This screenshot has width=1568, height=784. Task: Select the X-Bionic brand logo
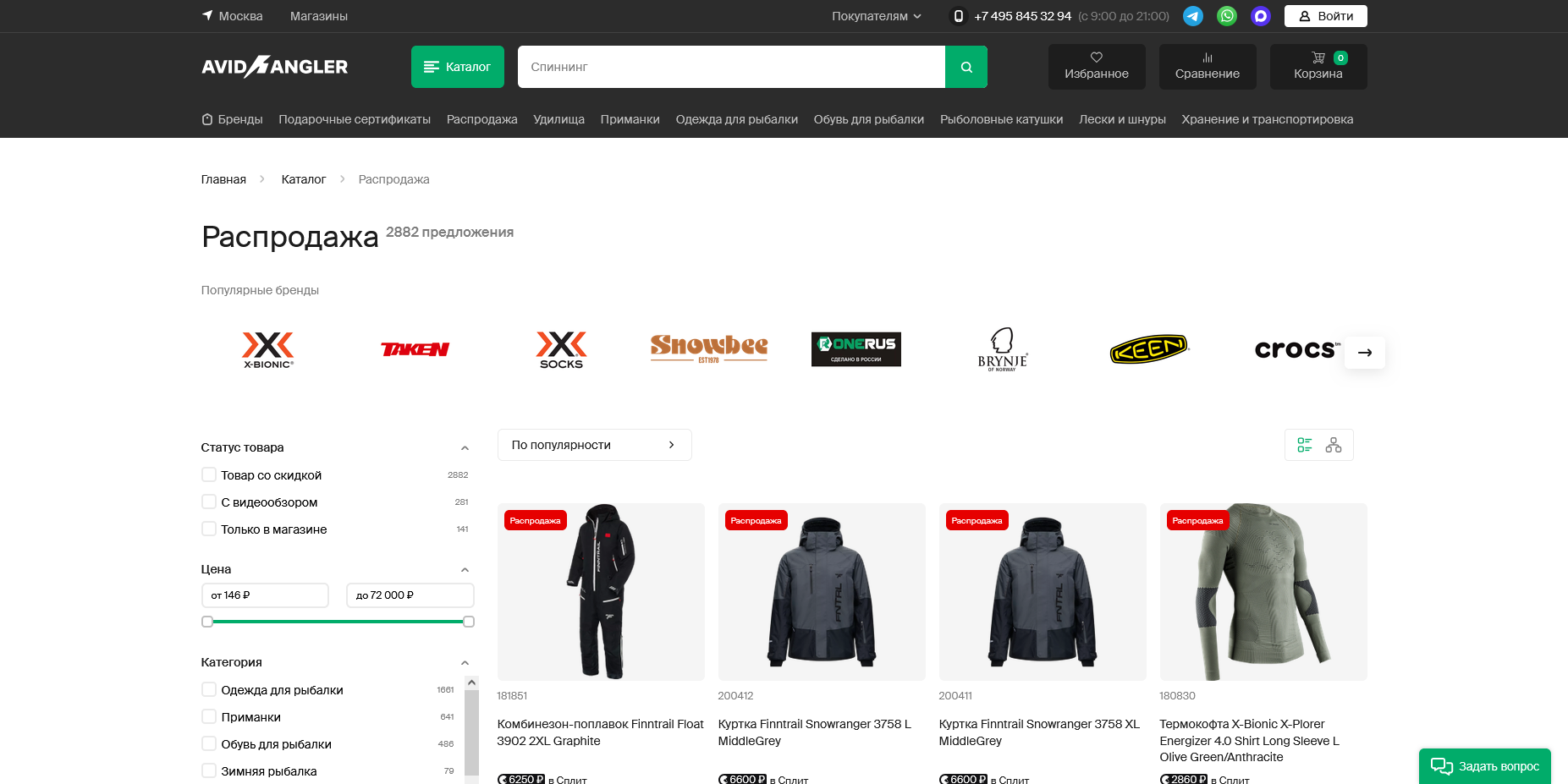tap(268, 349)
